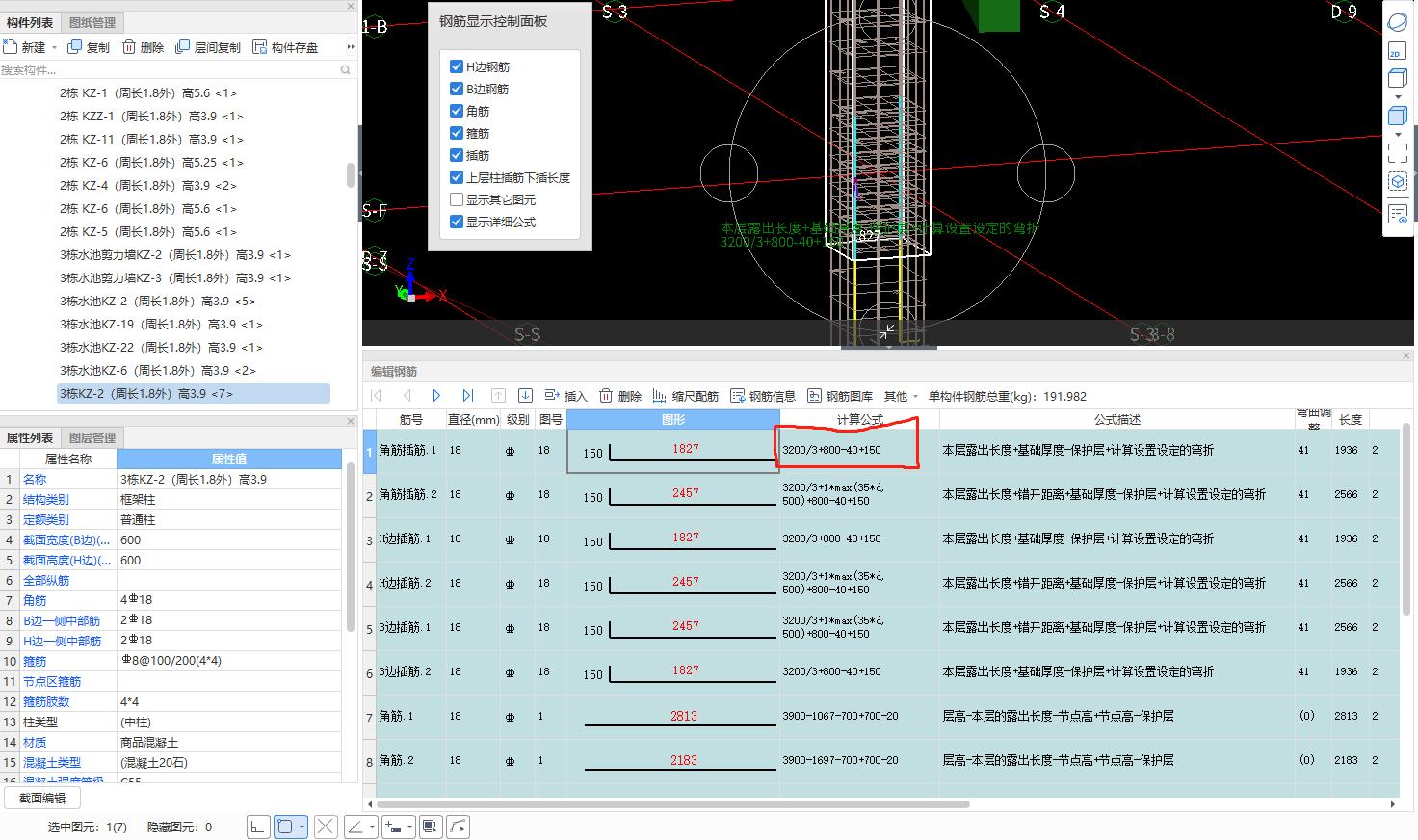Screen dimensions: 1418x840
Task: Open 钢筋图库 rebar shape library
Action: click(x=840, y=396)
